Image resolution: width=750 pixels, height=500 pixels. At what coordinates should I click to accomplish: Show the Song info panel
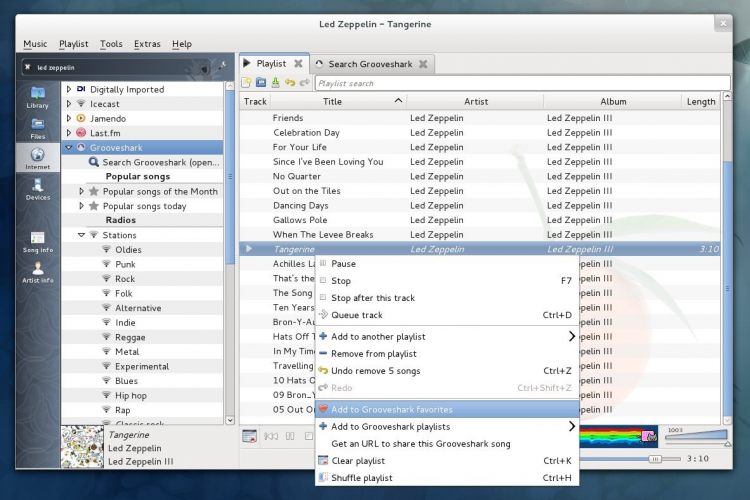[37, 242]
